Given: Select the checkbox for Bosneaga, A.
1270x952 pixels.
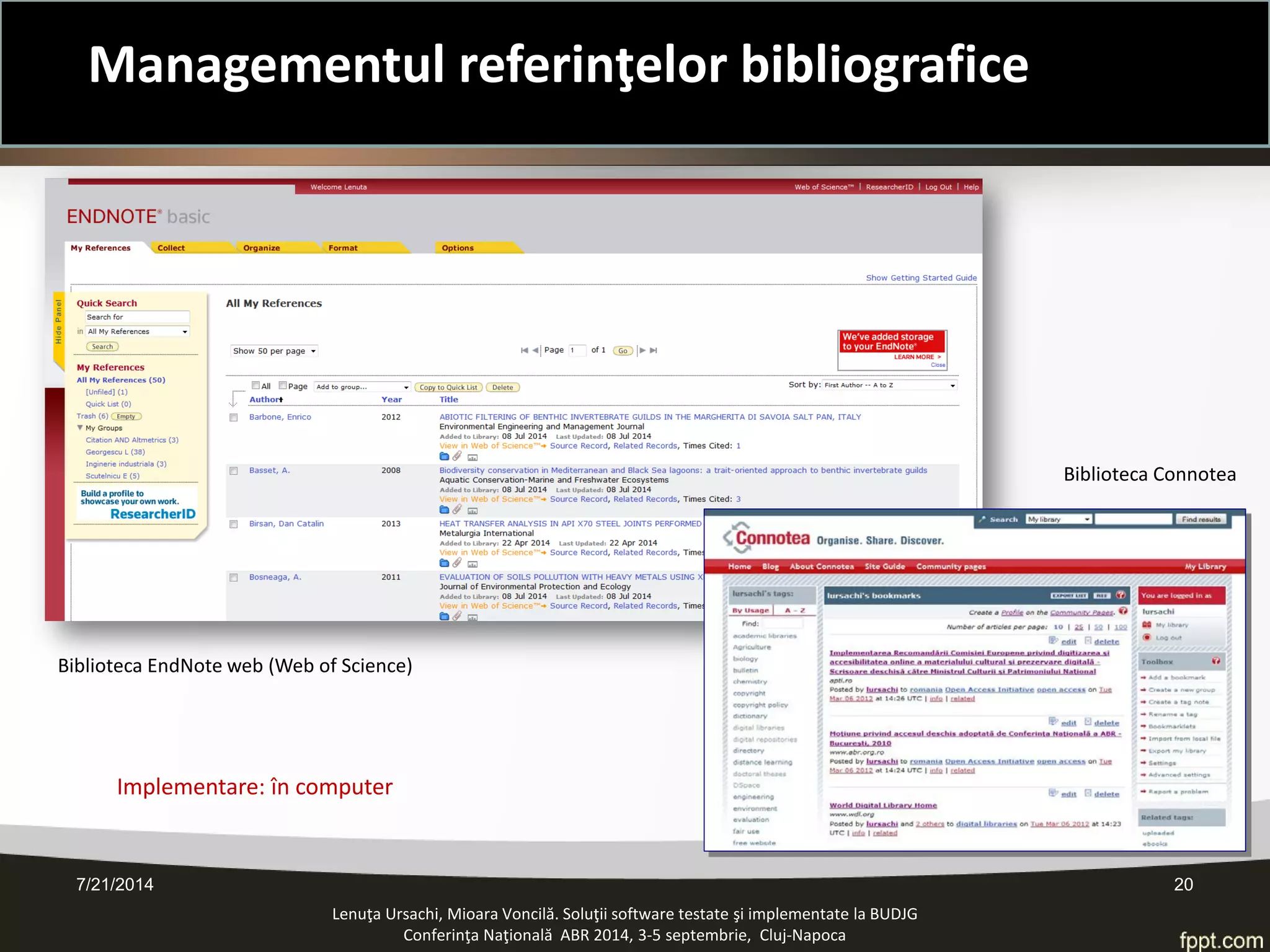Looking at the screenshot, I should [234, 578].
